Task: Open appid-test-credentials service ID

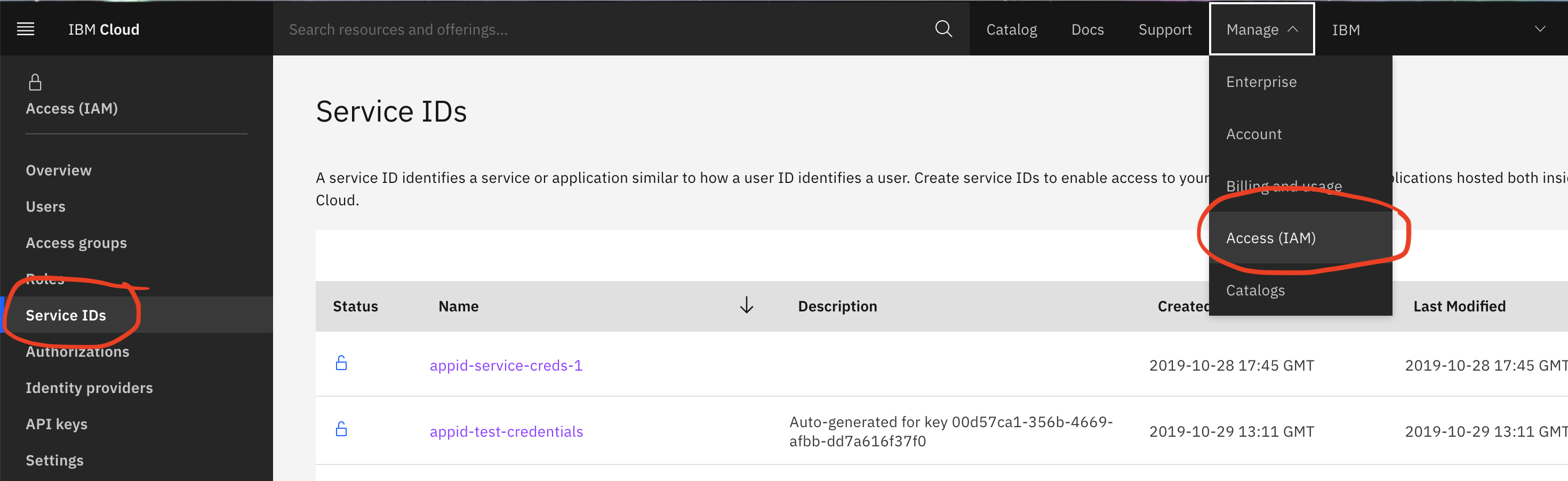Action: 506,432
